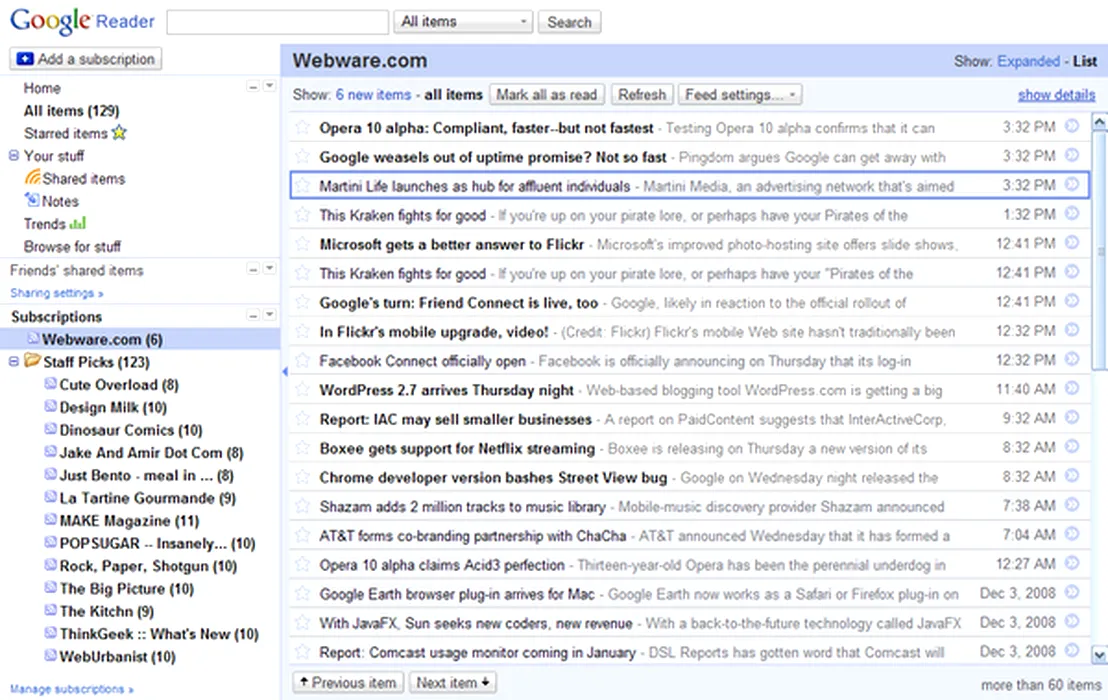Viewport: 1108px width, 700px height.
Task: Open the All items search scope dropdown
Action: coord(463,22)
